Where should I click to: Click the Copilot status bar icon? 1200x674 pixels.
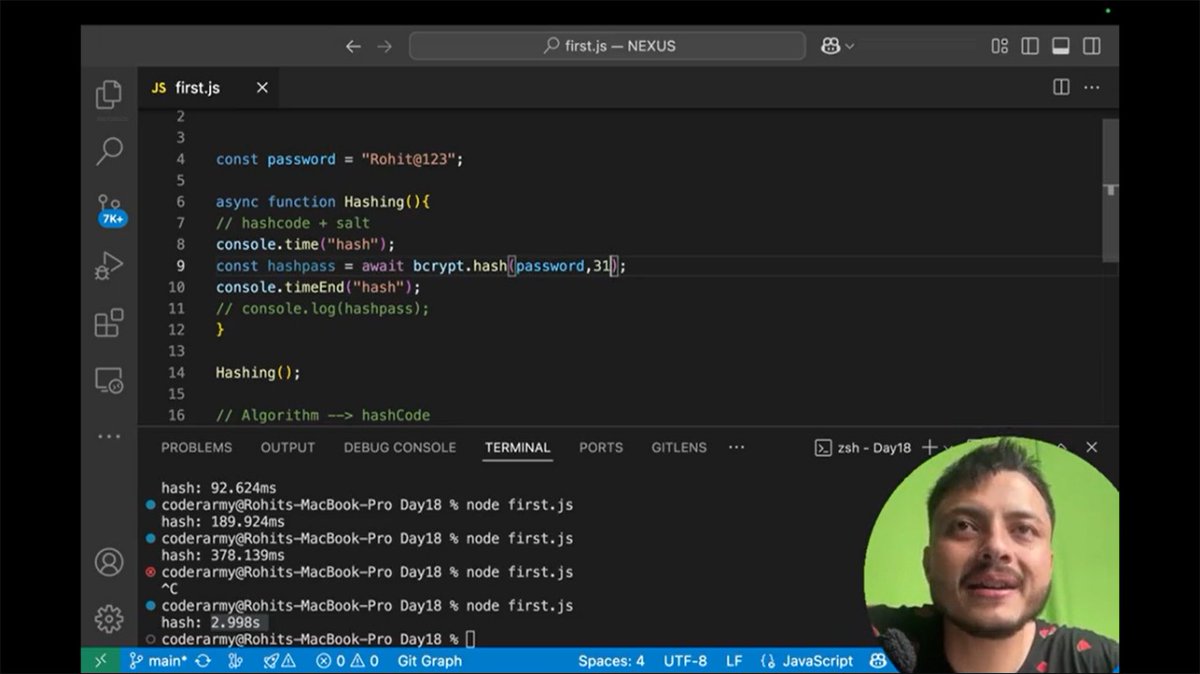point(878,661)
